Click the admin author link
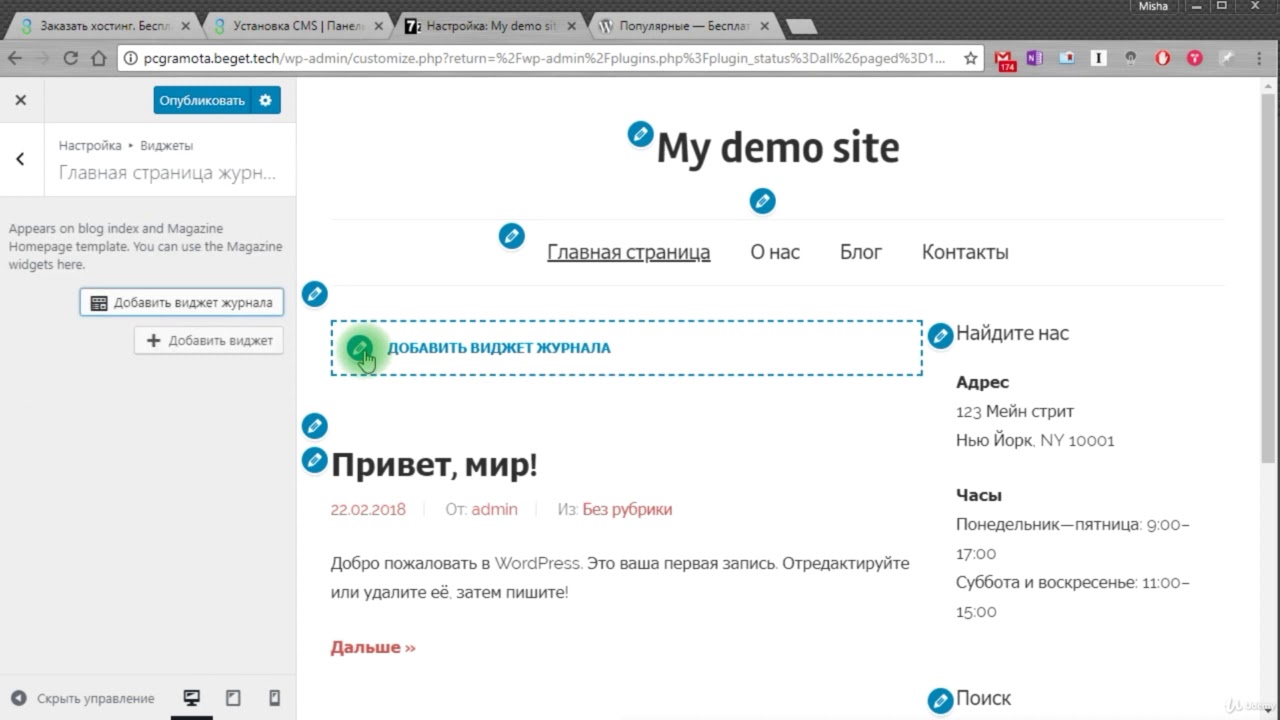Image resolution: width=1280 pixels, height=720 pixels. [x=494, y=509]
